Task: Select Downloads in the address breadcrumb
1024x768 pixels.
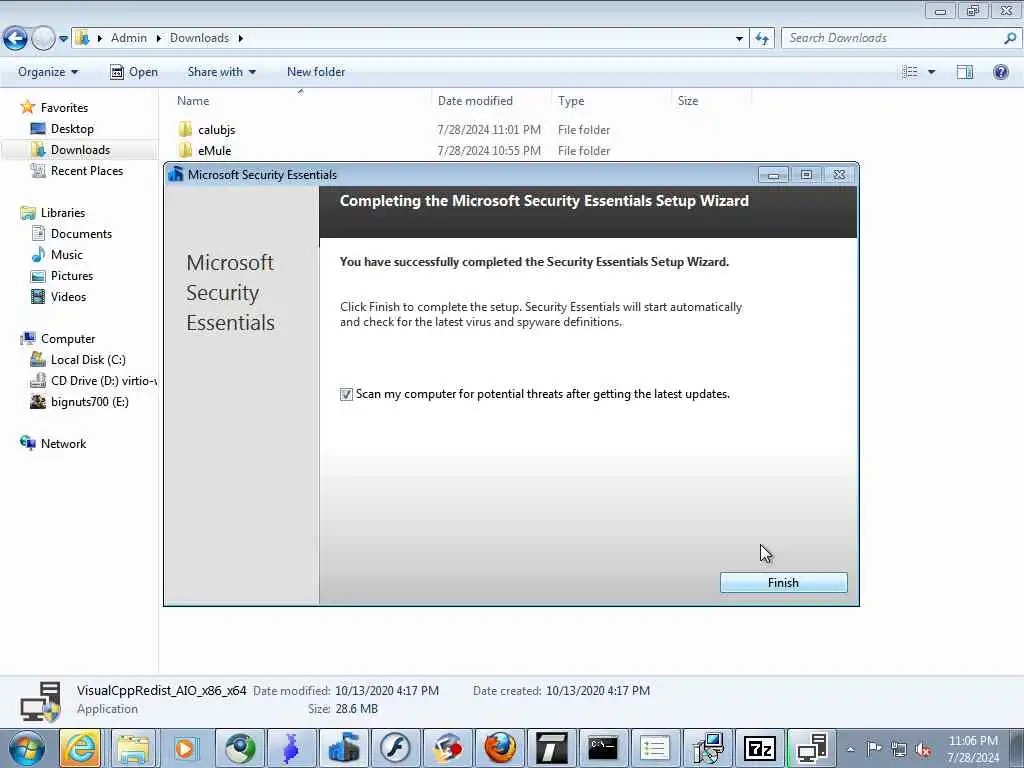Action: pos(199,38)
